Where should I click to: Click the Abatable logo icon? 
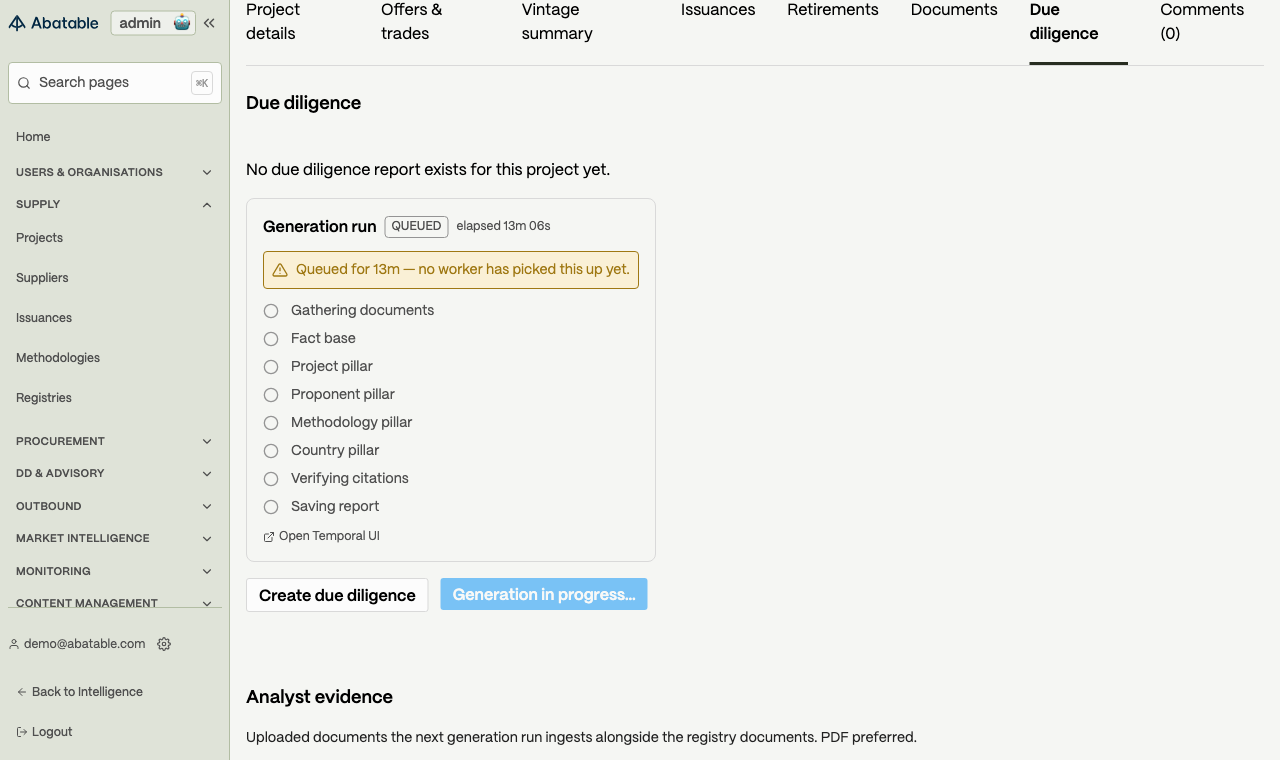click(x=17, y=23)
